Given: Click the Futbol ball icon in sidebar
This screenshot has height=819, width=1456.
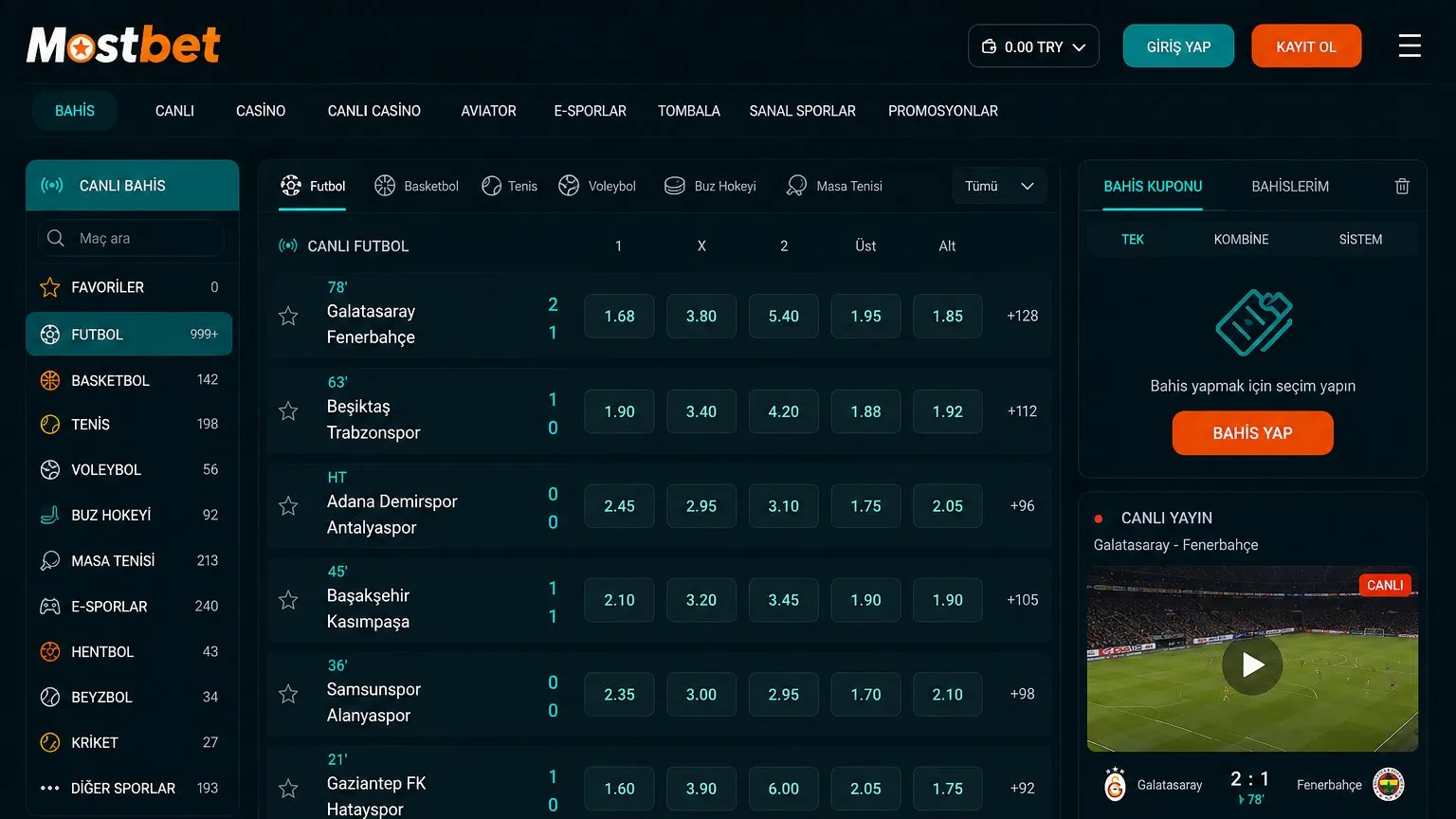Looking at the screenshot, I should coord(50,335).
